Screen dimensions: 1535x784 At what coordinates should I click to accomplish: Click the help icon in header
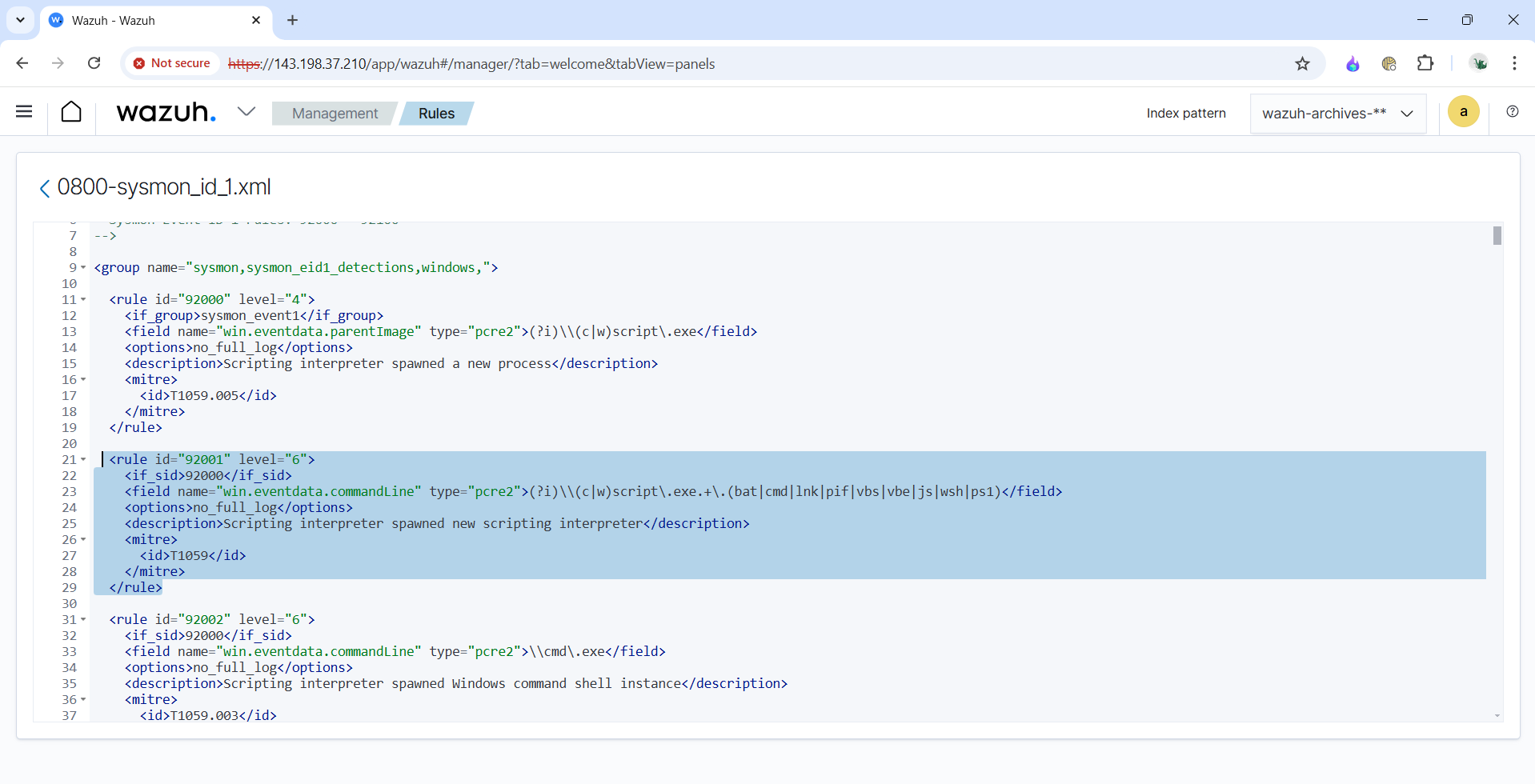coord(1512,112)
